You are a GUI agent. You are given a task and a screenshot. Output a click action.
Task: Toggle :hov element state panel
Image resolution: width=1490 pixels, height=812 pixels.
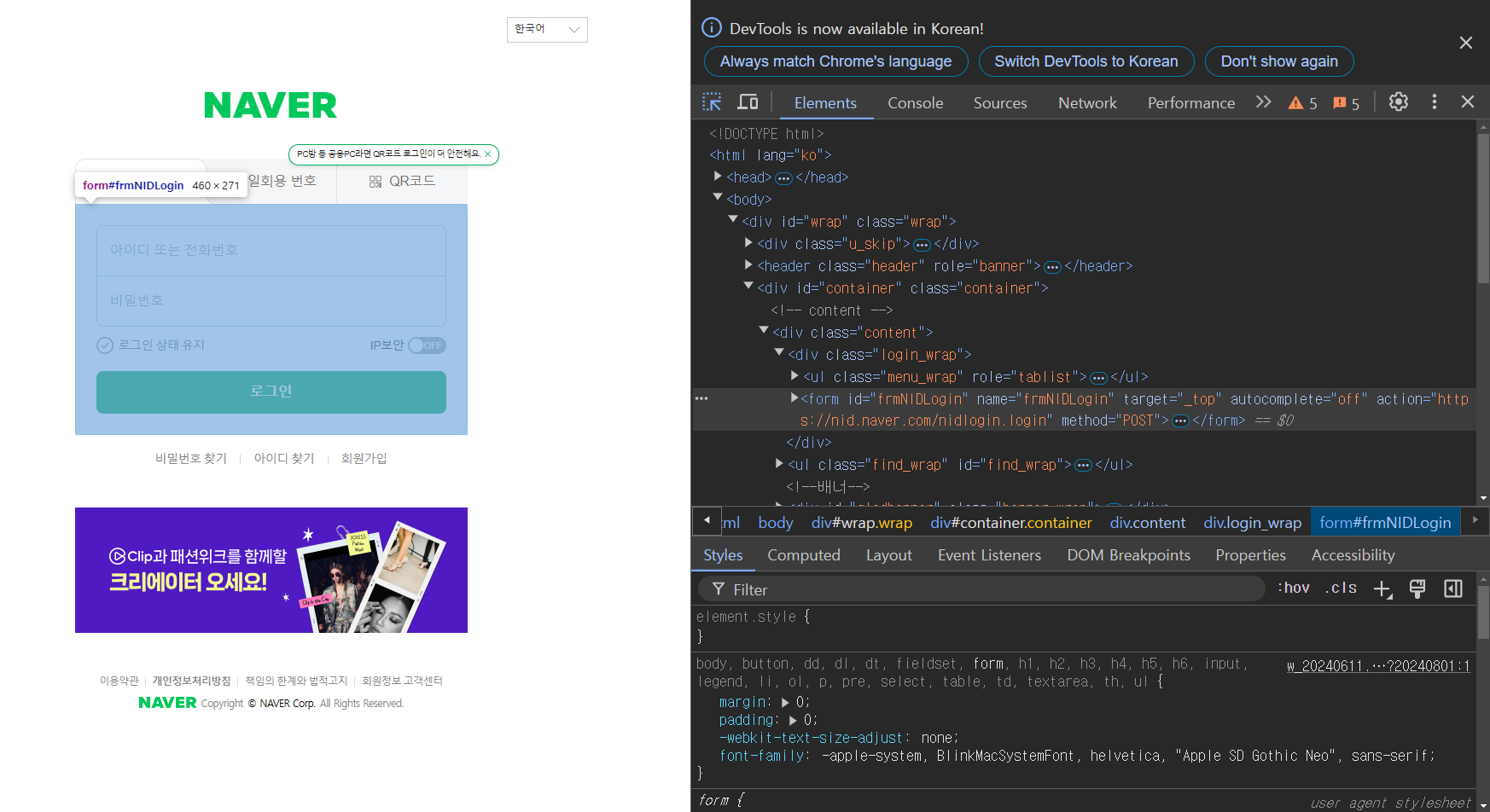pyautogui.click(x=1294, y=588)
